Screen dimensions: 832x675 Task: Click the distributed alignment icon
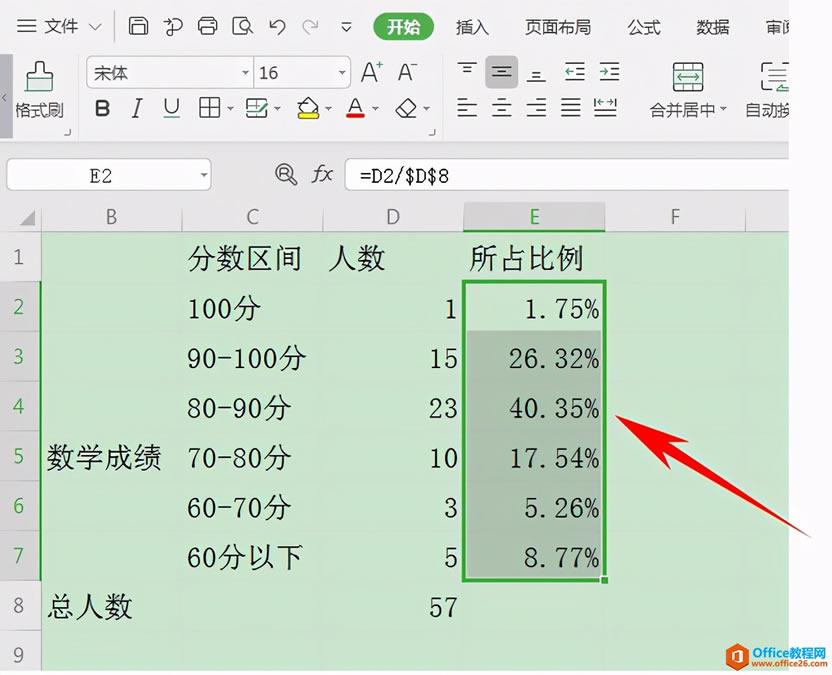605,108
